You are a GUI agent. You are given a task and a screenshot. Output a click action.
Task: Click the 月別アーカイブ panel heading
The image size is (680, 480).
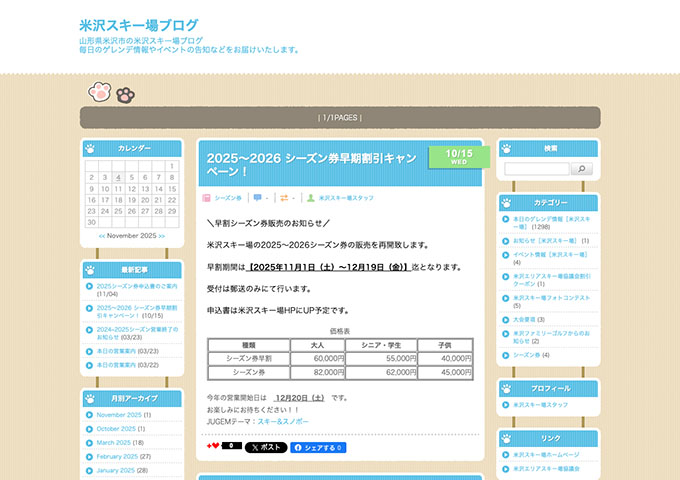point(134,398)
